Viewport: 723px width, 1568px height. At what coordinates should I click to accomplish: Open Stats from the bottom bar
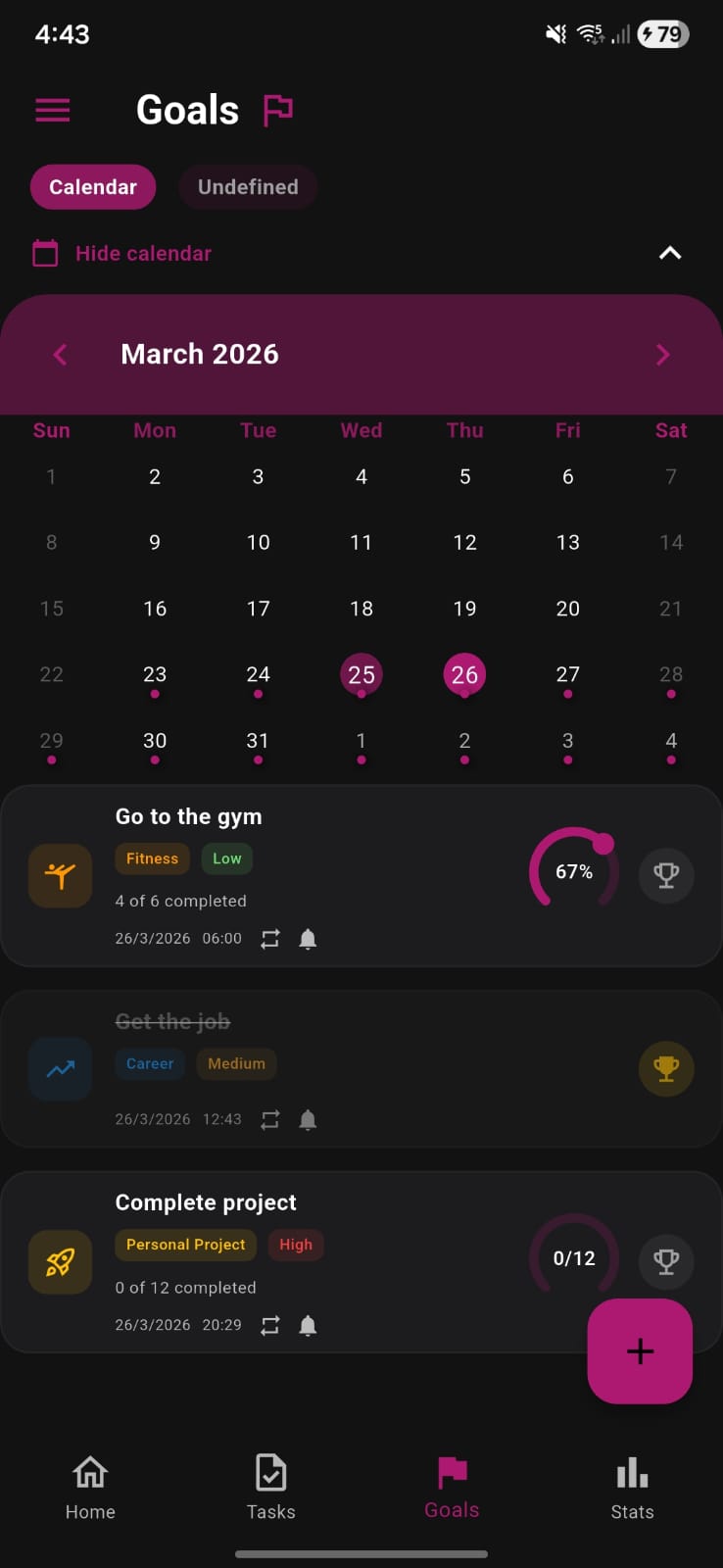[632, 1487]
